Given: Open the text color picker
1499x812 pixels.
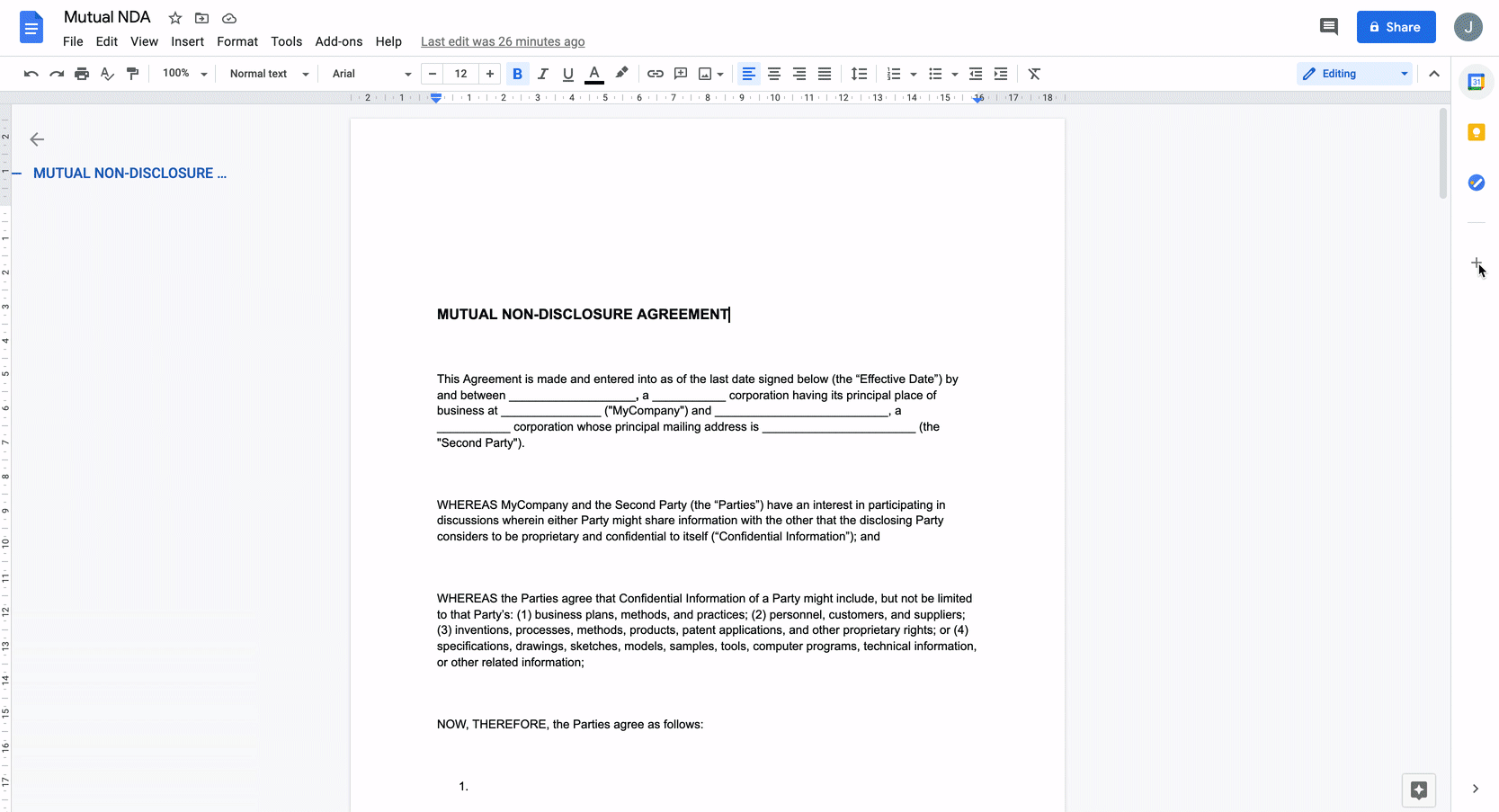Looking at the screenshot, I should click(x=594, y=74).
